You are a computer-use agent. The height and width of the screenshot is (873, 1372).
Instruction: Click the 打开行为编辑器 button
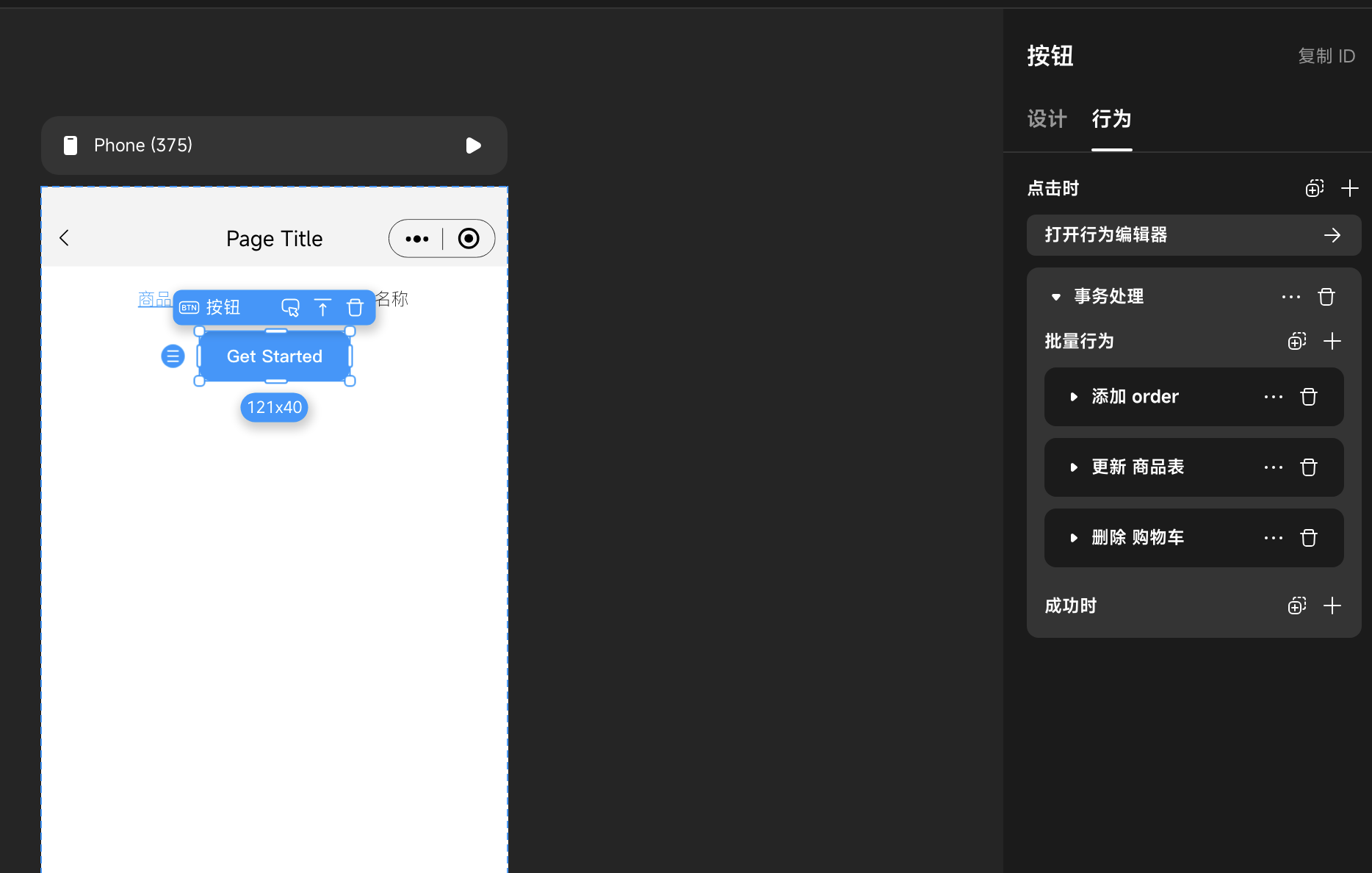point(1193,235)
